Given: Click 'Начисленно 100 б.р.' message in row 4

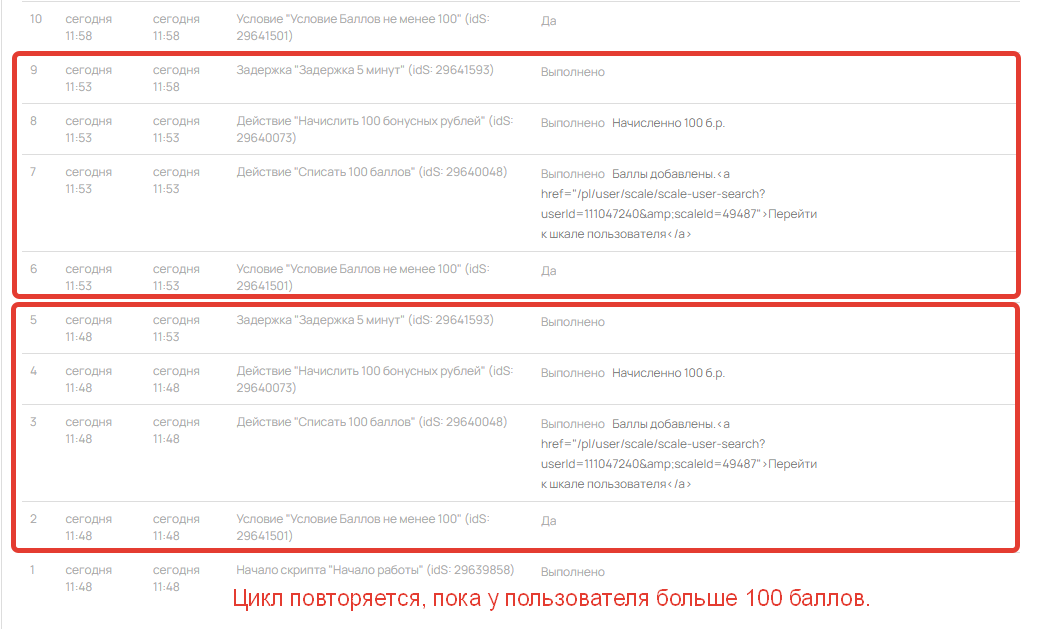Looking at the screenshot, I should click(668, 373).
